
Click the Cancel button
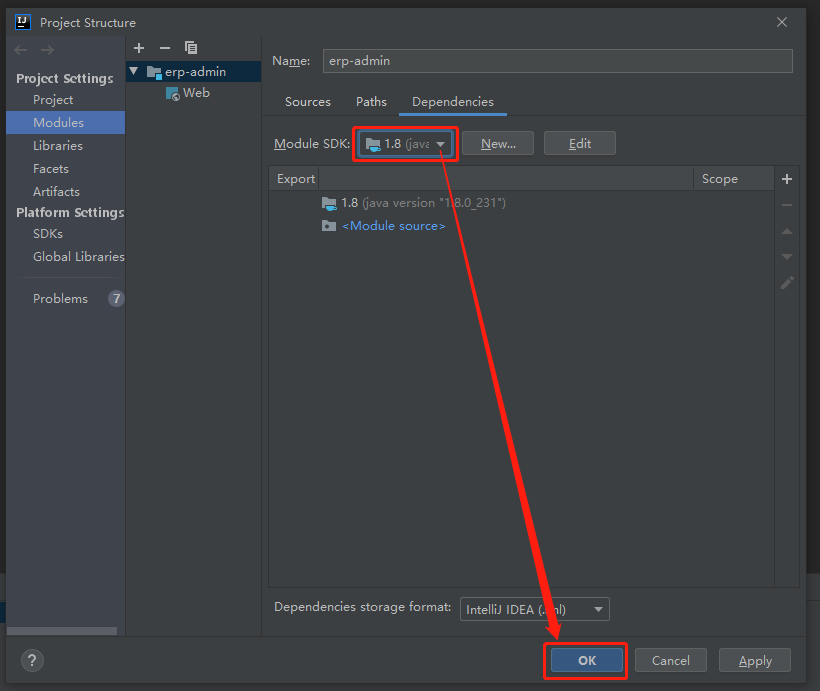click(x=670, y=661)
